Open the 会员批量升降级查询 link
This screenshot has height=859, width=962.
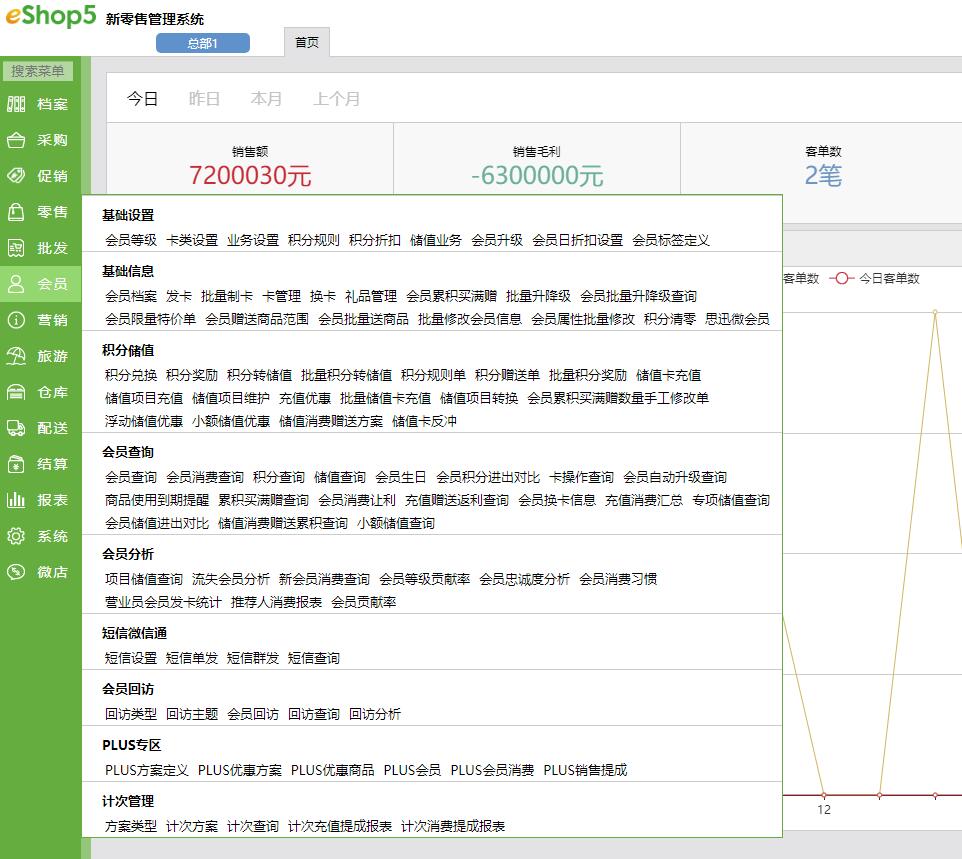tap(638, 296)
